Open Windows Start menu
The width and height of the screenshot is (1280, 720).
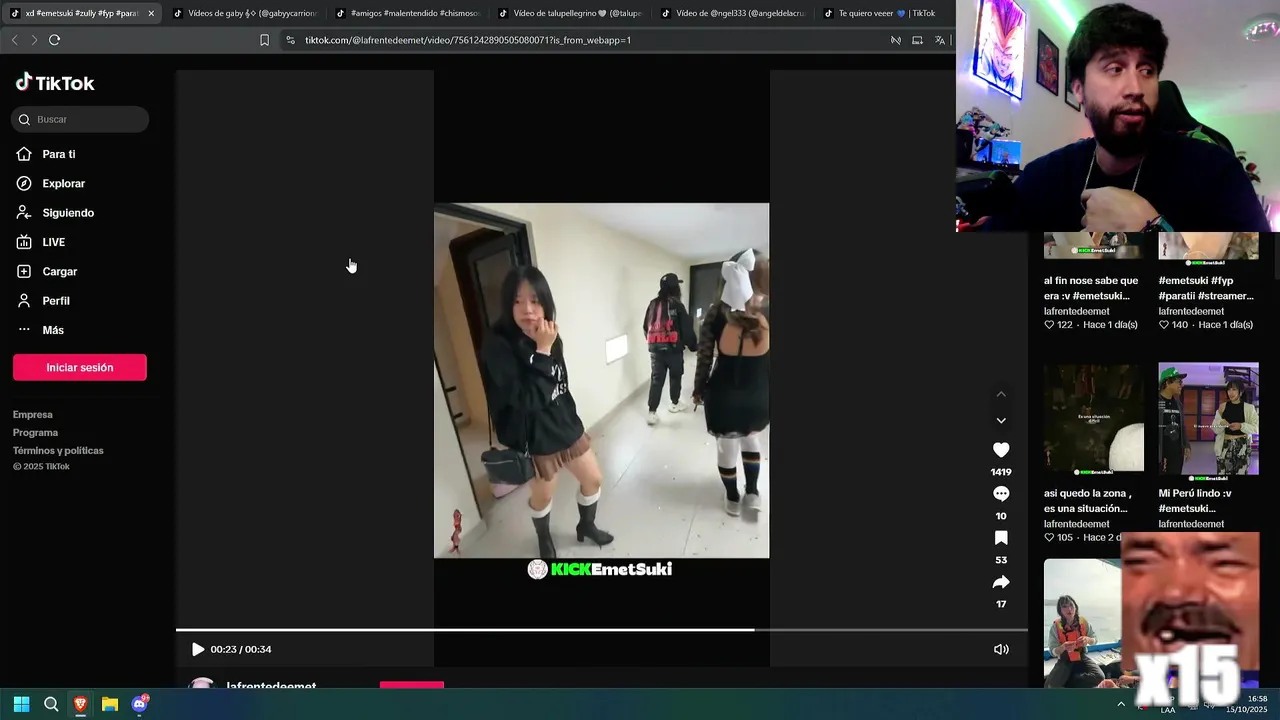click(x=21, y=704)
